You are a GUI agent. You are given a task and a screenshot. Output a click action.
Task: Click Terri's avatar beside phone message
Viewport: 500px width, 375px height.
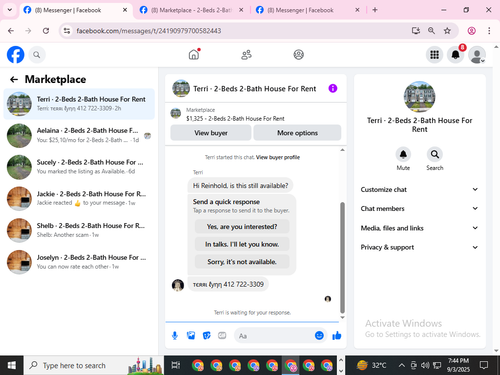(x=178, y=285)
